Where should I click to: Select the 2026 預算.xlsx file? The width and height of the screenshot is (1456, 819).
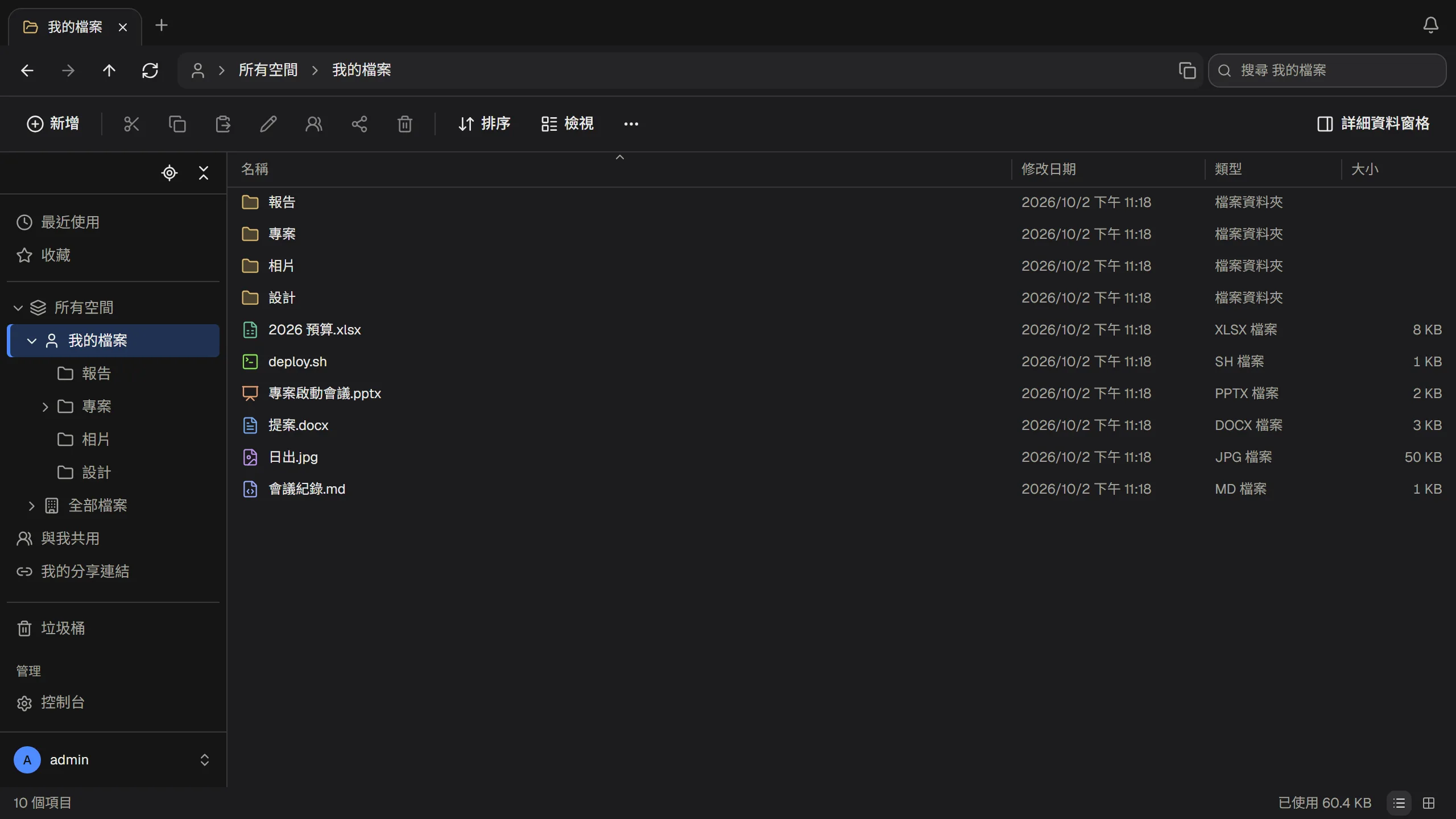pos(841,330)
